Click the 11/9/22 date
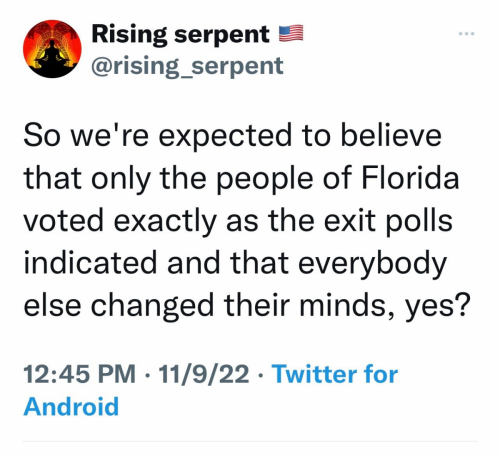The image size is (500, 457). point(204,374)
